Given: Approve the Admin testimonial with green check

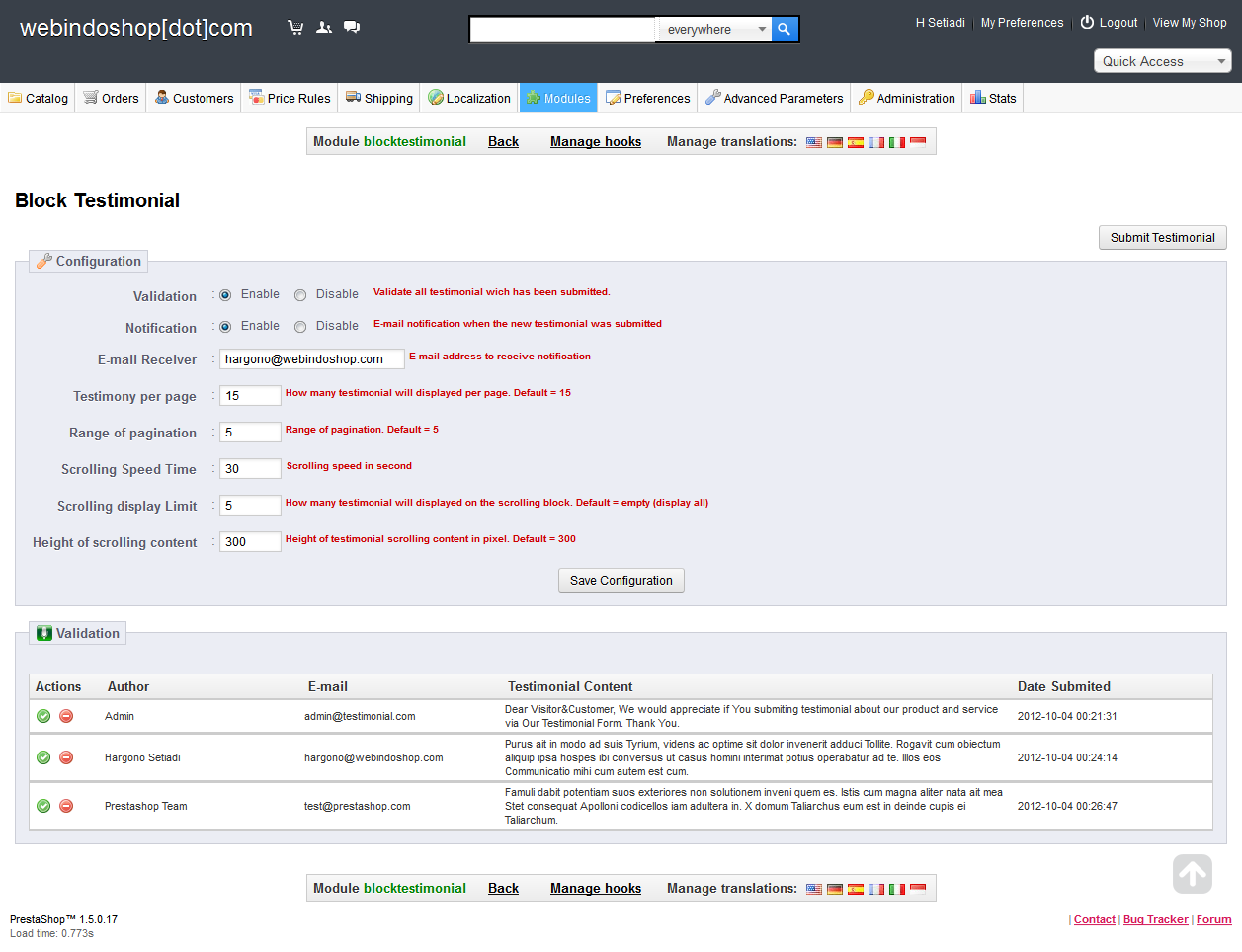Looking at the screenshot, I should pos(43,716).
